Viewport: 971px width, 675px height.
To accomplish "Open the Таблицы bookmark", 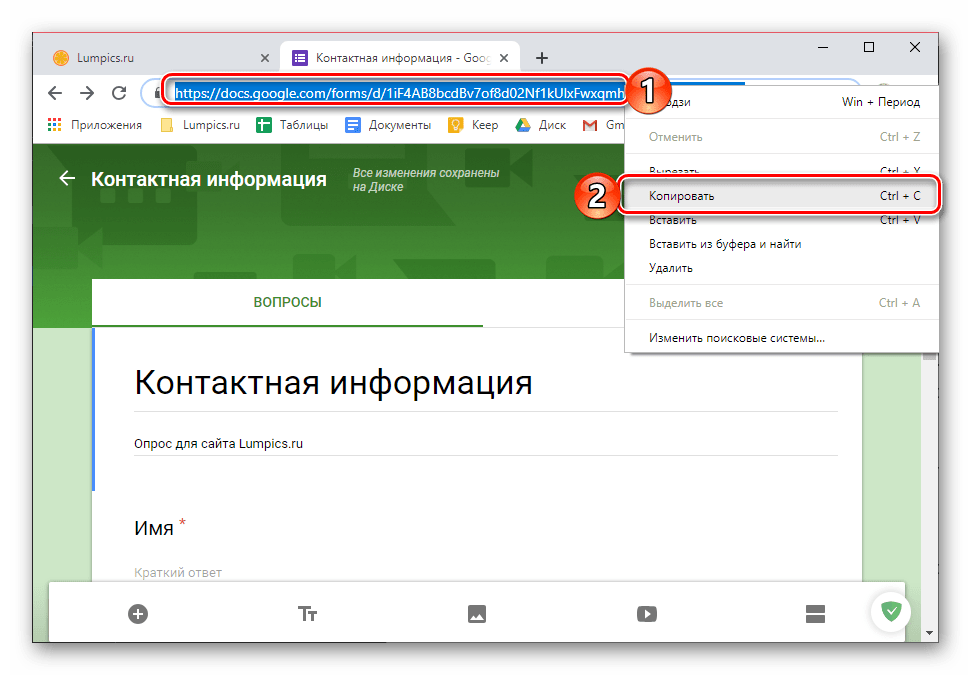I will (292, 125).
